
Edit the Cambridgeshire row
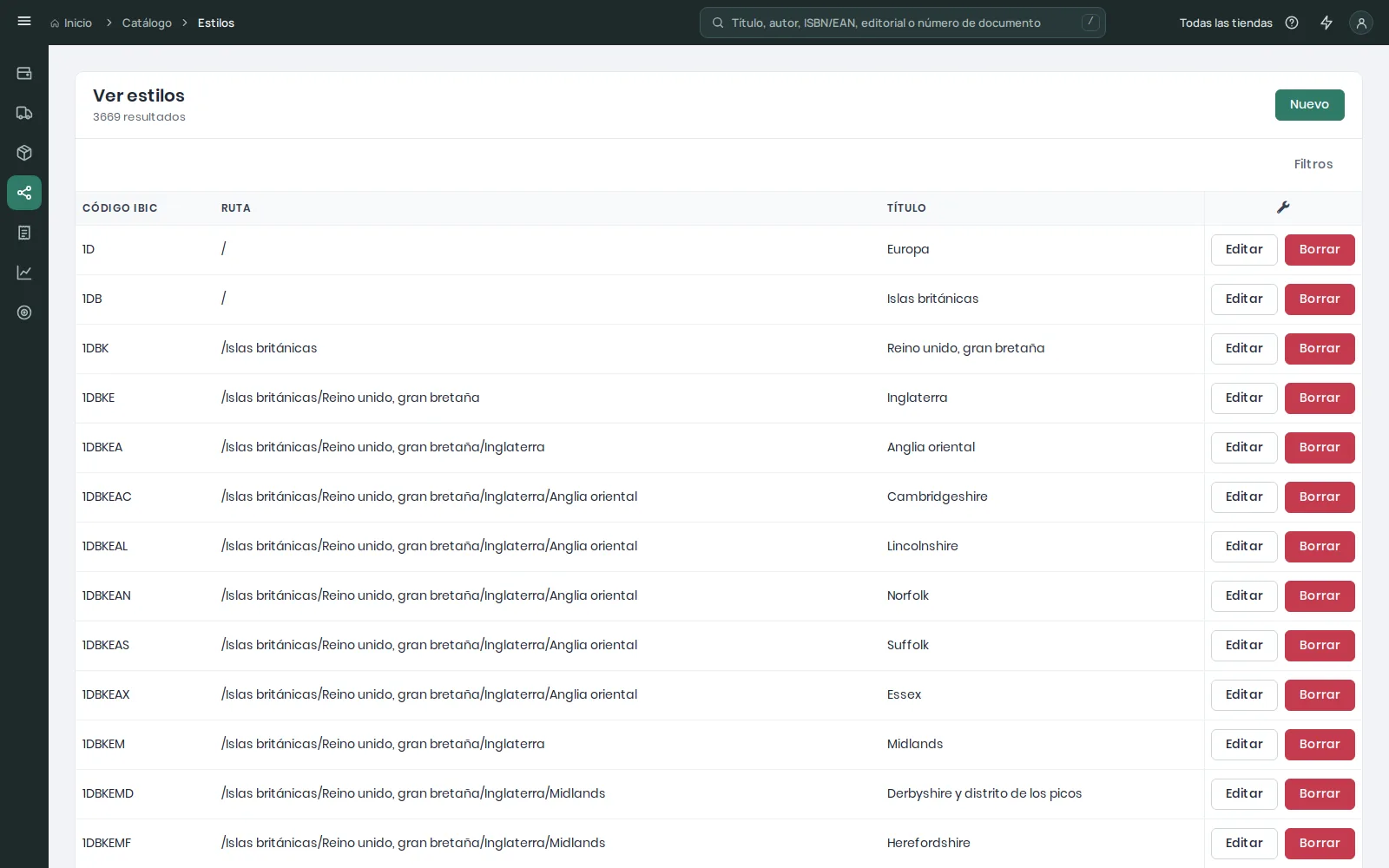[1244, 497]
